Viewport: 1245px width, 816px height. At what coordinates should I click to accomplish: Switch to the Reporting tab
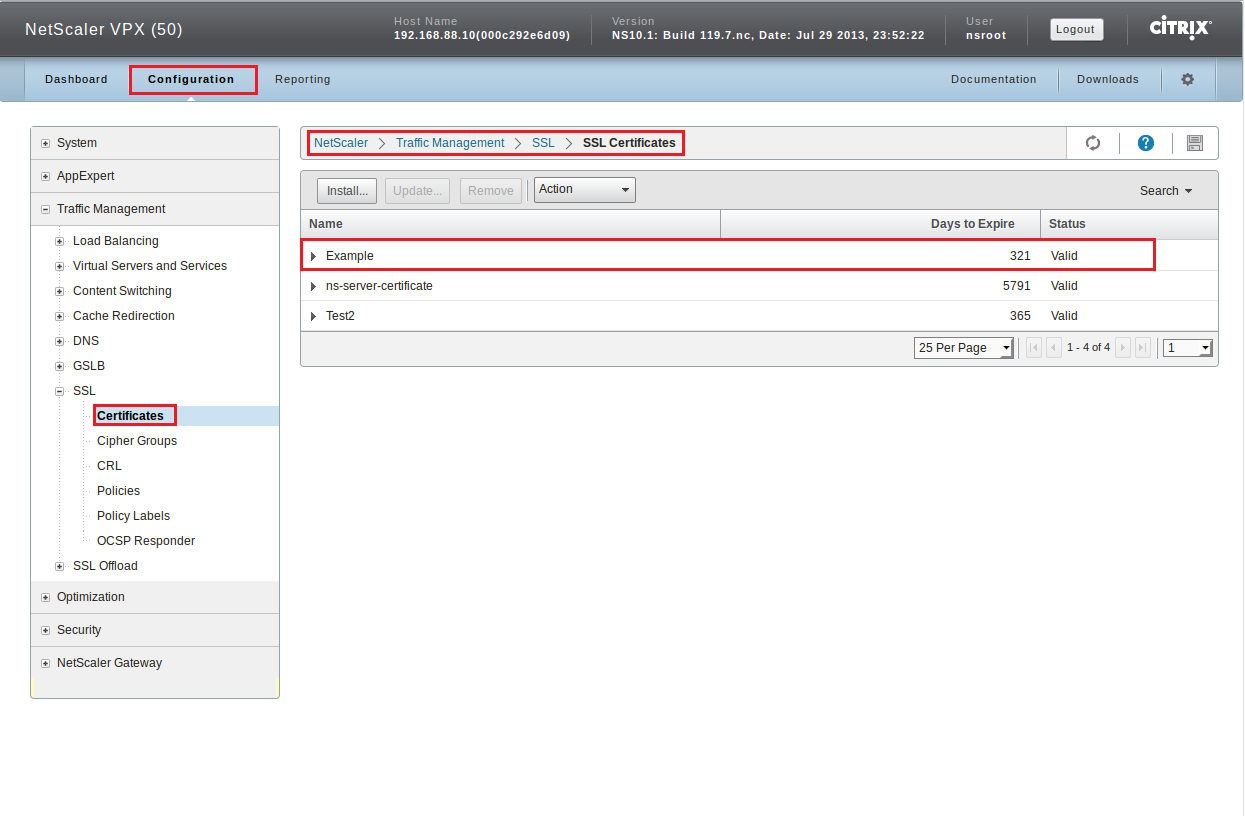click(302, 79)
